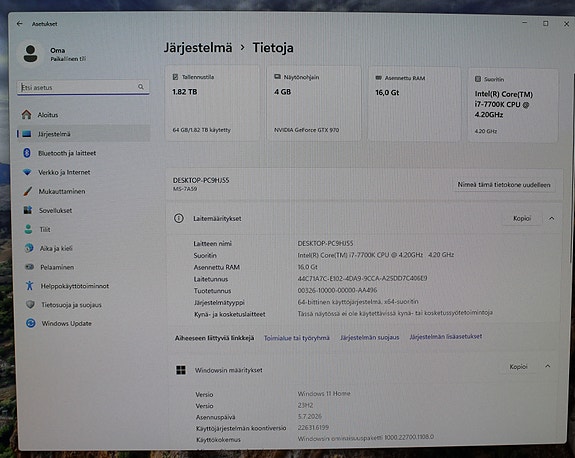The image size is (575, 458).
Task: Maximize the Asetukset window
Action: [546, 23]
